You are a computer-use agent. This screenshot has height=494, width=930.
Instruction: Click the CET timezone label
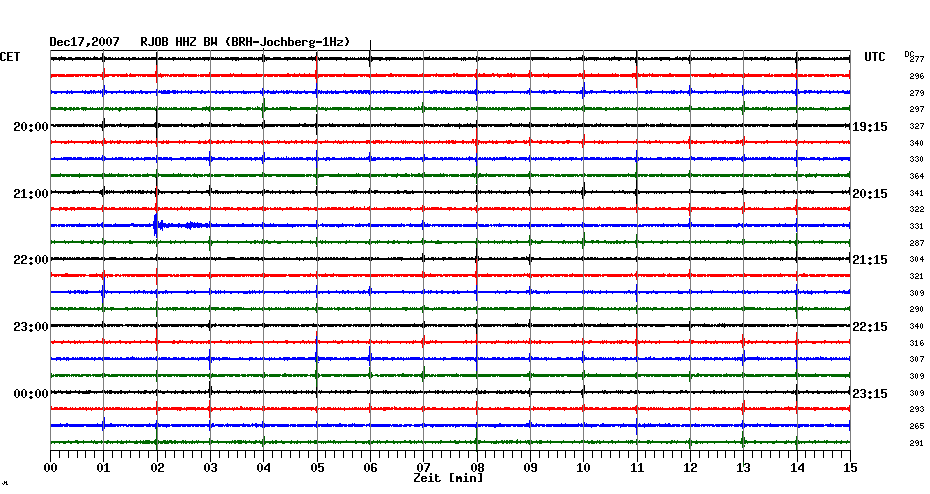pos(10,57)
